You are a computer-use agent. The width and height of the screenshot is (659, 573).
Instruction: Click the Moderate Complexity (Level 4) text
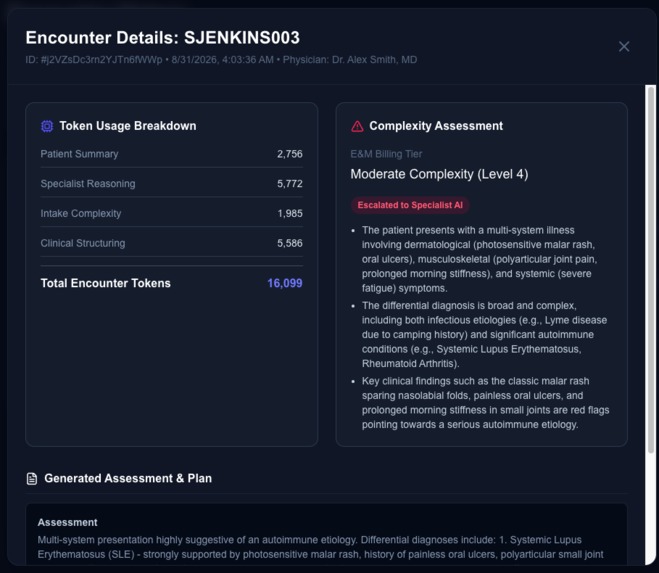pyautogui.click(x=439, y=174)
